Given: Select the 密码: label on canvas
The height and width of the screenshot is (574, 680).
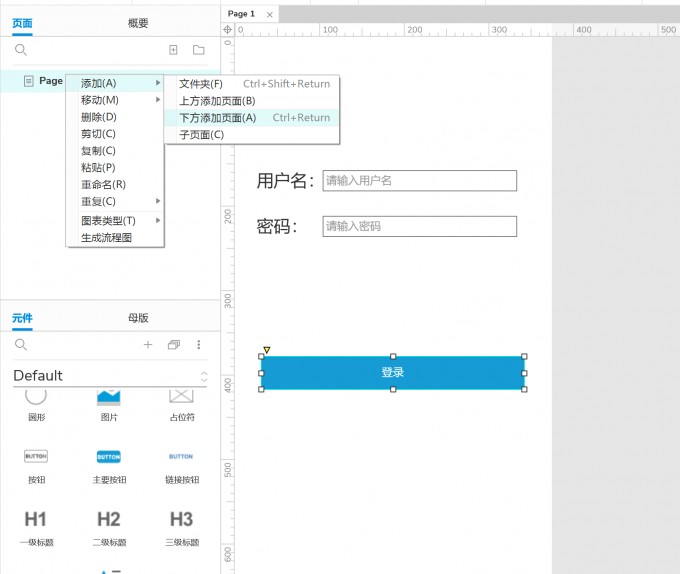Looking at the screenshot, I should (x=277, y=226).
